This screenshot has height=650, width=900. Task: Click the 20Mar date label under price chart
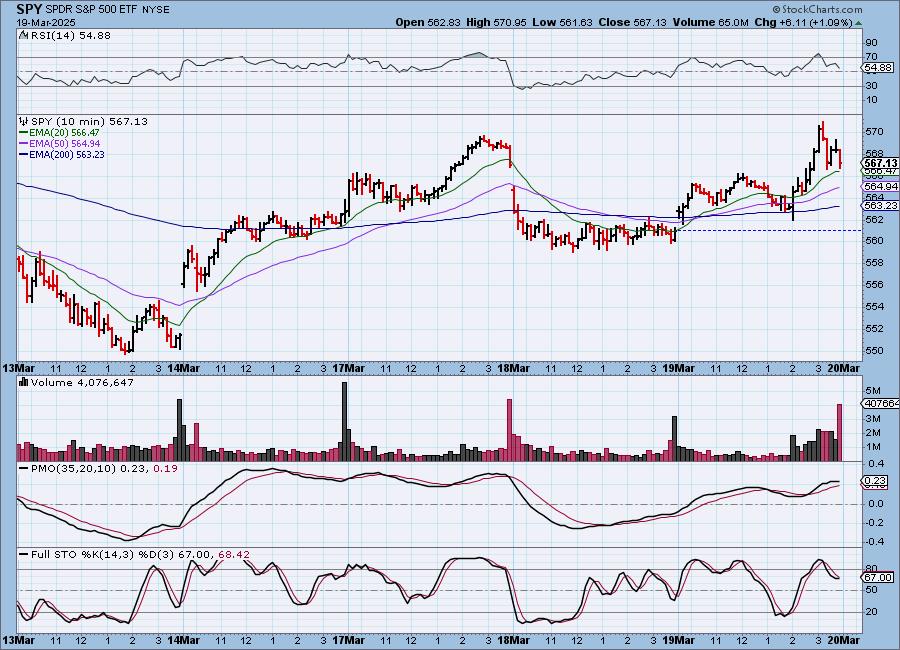pyautogui.click(x=844, y=368)
